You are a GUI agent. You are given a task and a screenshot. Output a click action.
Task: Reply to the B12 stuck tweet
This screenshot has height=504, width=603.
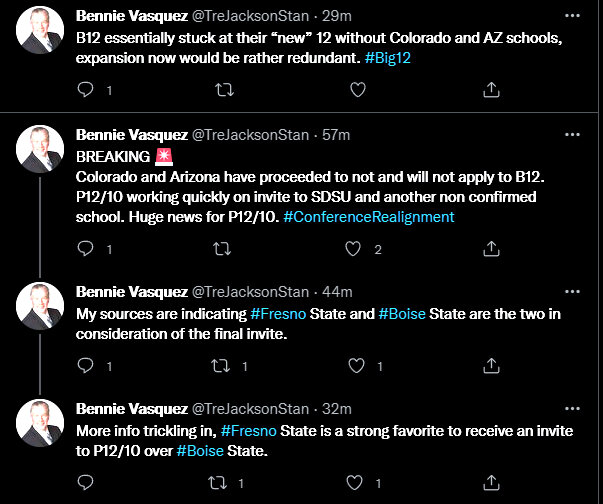pyautogui.click(x=87, y=89)
